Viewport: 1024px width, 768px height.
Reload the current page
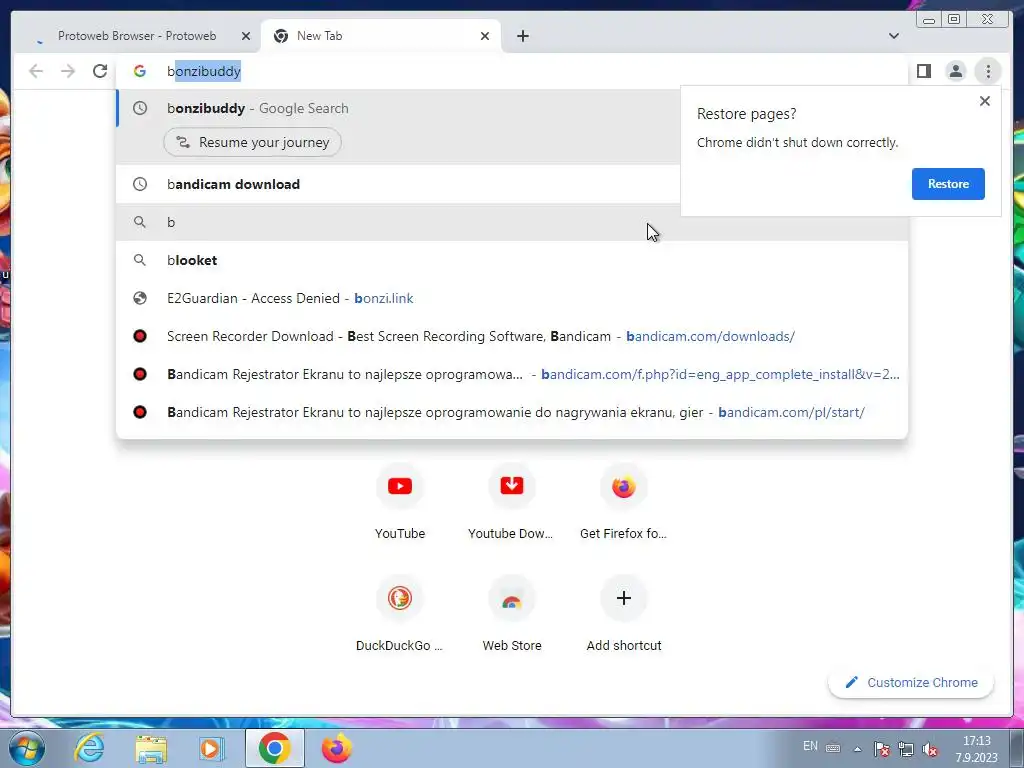(x=100, y=71)
